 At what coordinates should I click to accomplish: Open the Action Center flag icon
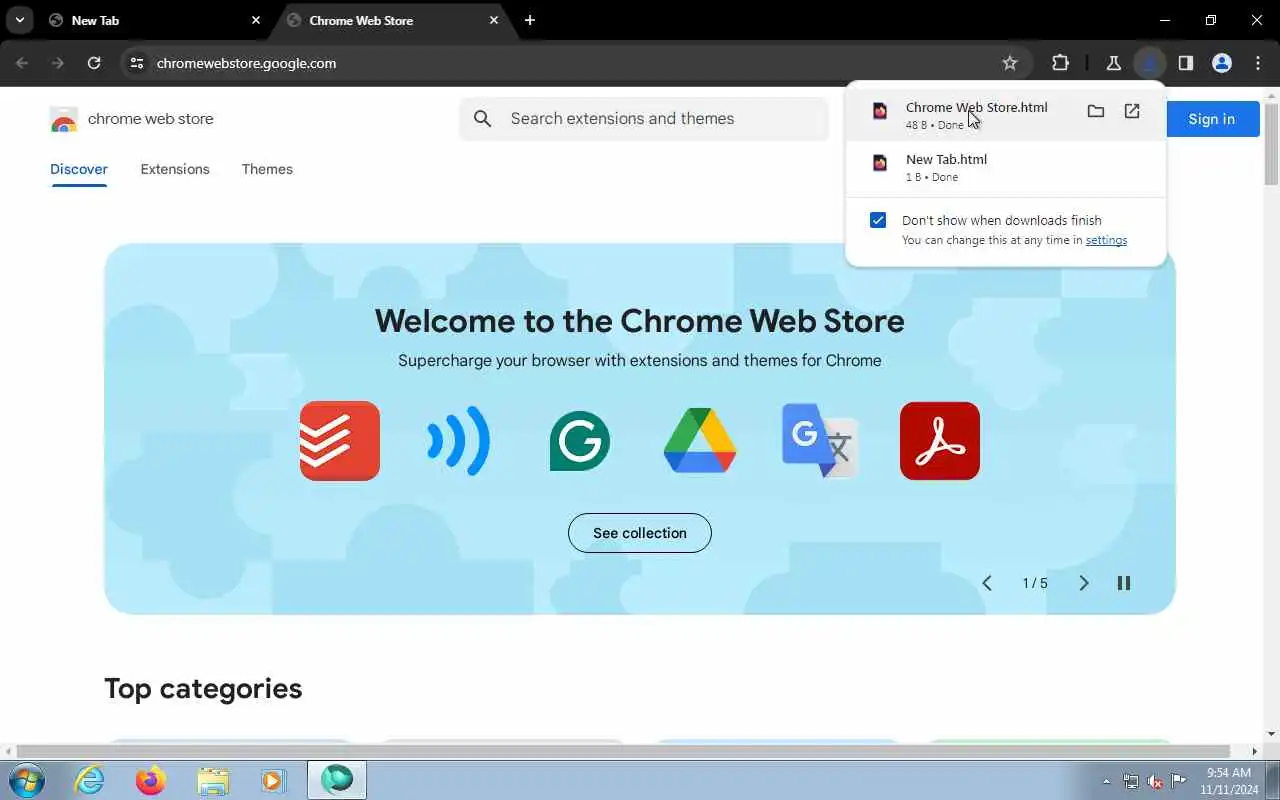[1179, 781]
